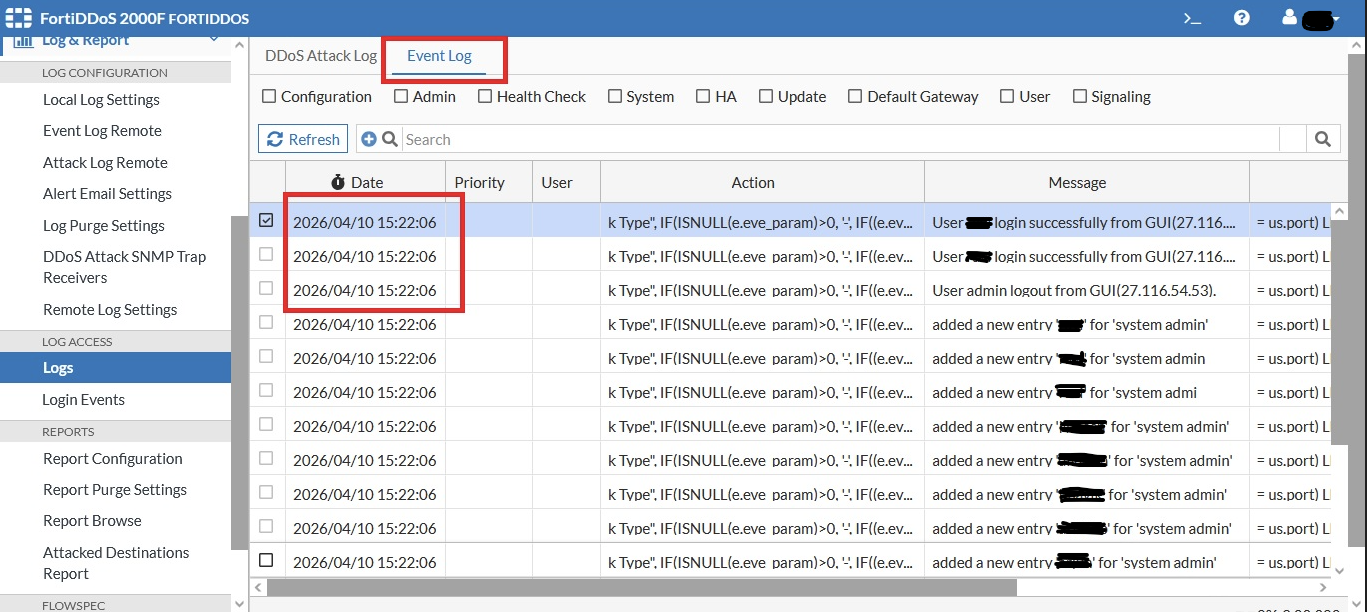Click the search button at right of search bar
The image size is (1367, 612).
(x=1323, y=139)
